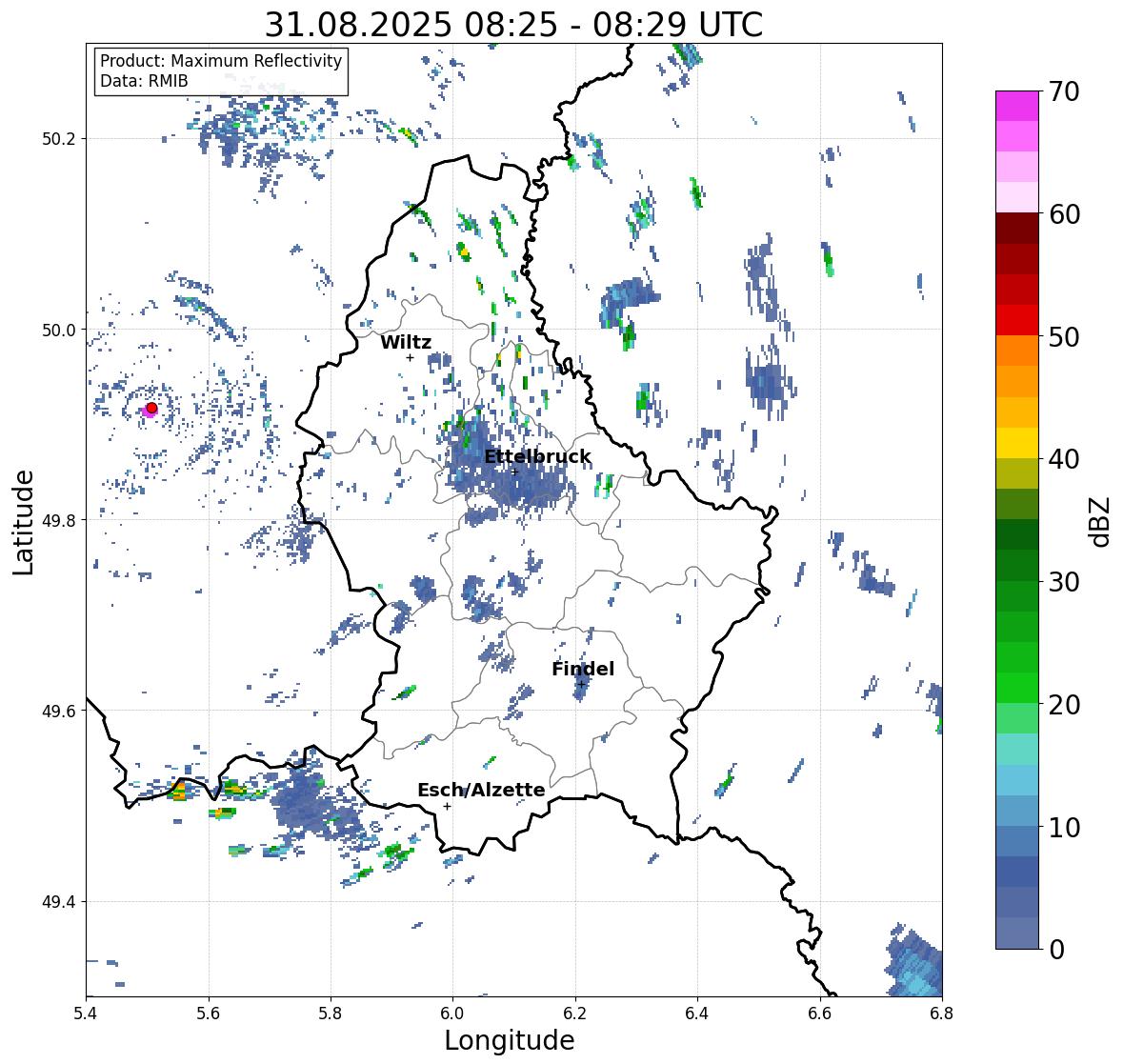Click the Esch/Alzette station label
The width and height of the screenshot is (1123, 1064).
pos(481,790)
